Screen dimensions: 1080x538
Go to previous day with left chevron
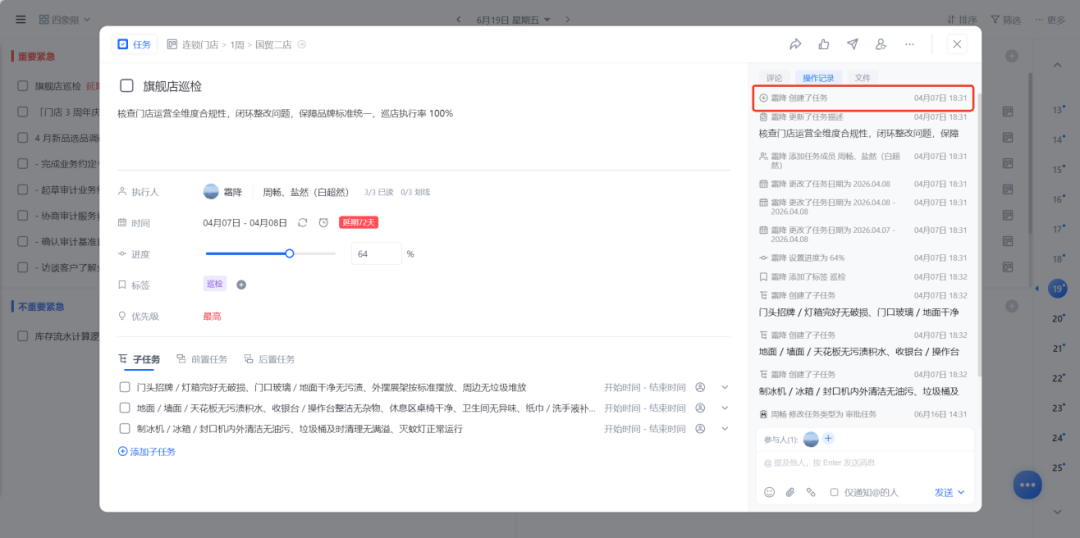coord(459,20)
